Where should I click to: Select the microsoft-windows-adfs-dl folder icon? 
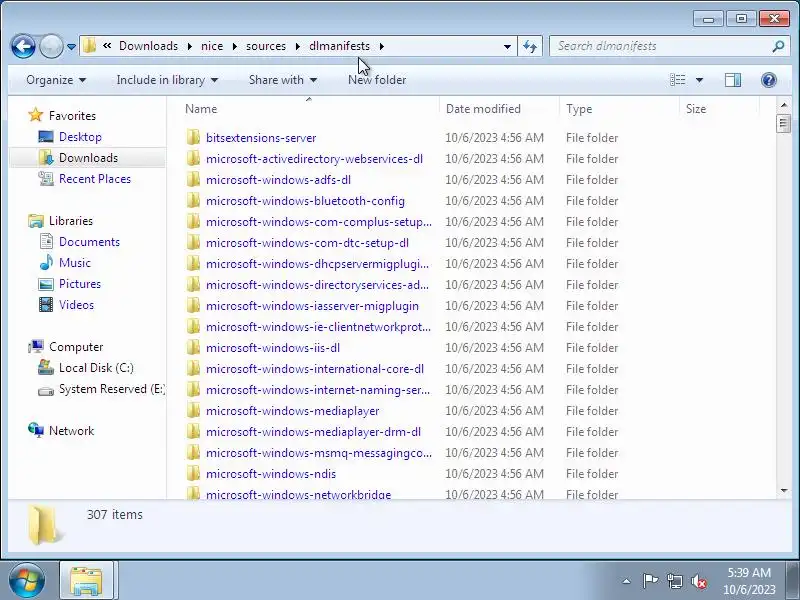pos(193,179)
